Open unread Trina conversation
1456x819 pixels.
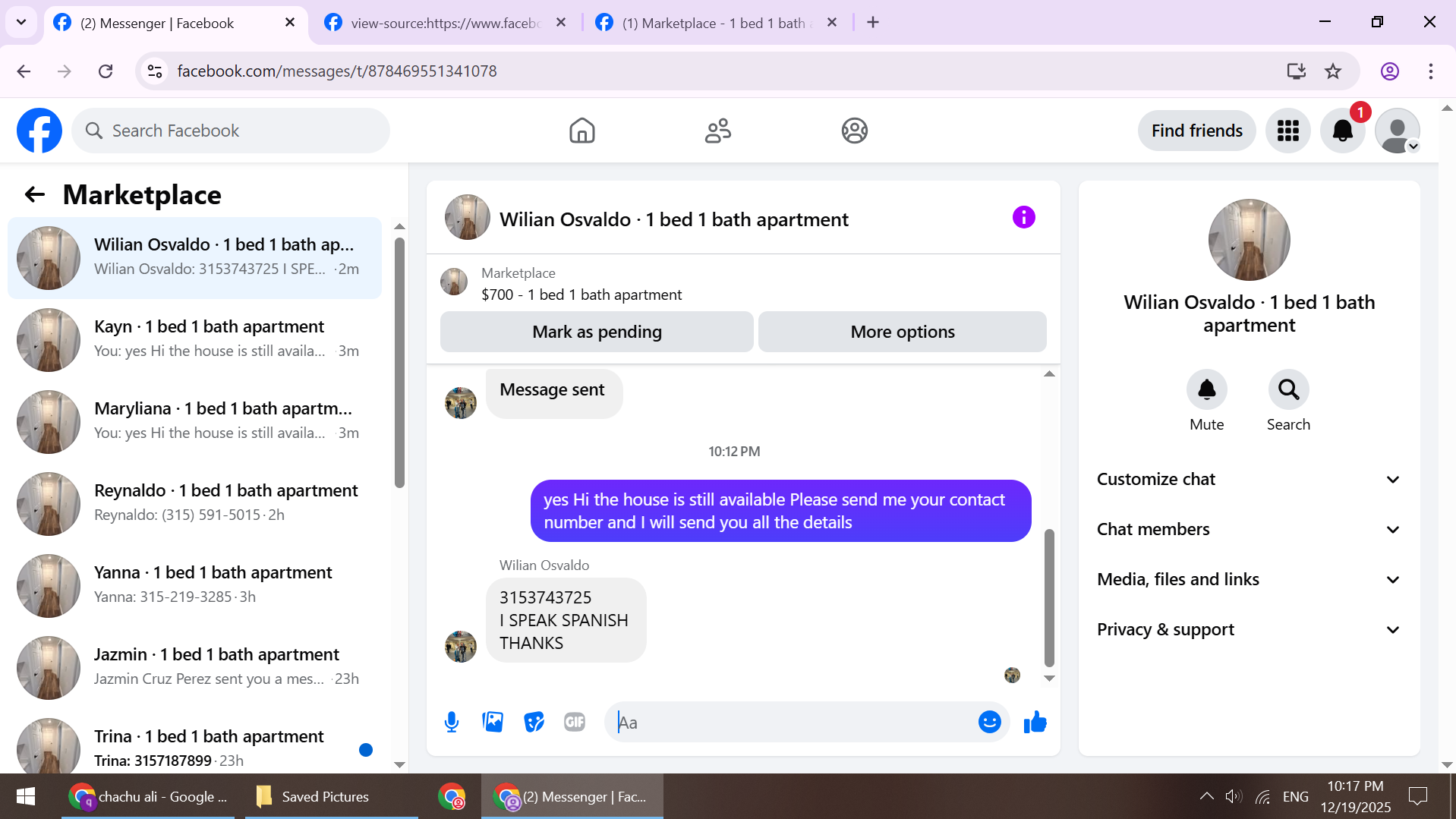coord(194,742)
